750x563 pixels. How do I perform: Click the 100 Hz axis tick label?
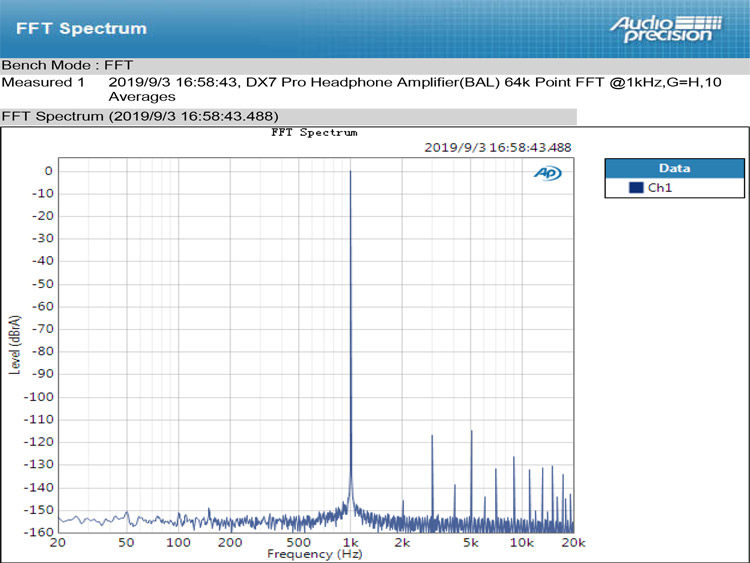tap(178, 542)
